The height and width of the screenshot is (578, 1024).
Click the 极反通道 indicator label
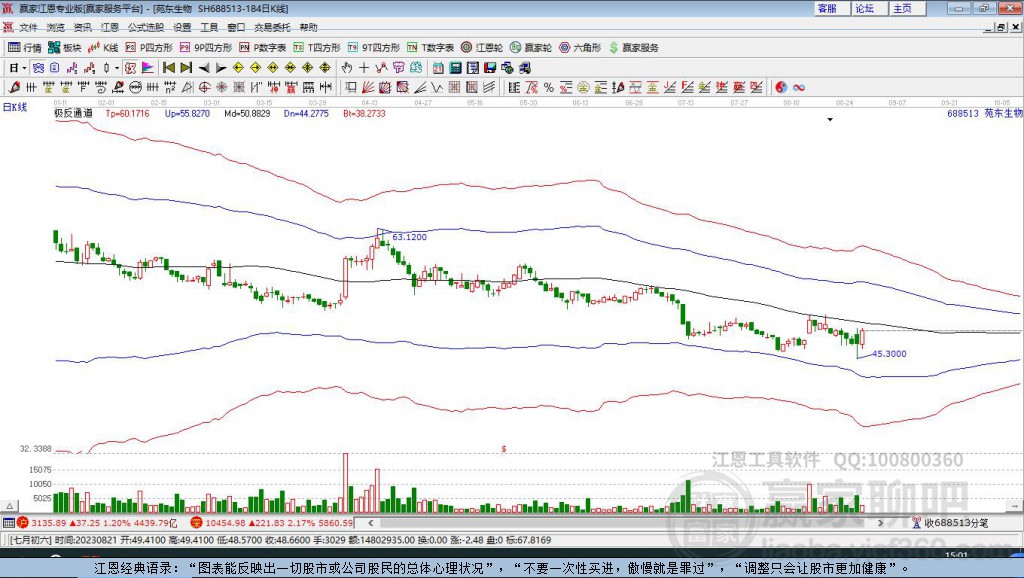(73, 113)
